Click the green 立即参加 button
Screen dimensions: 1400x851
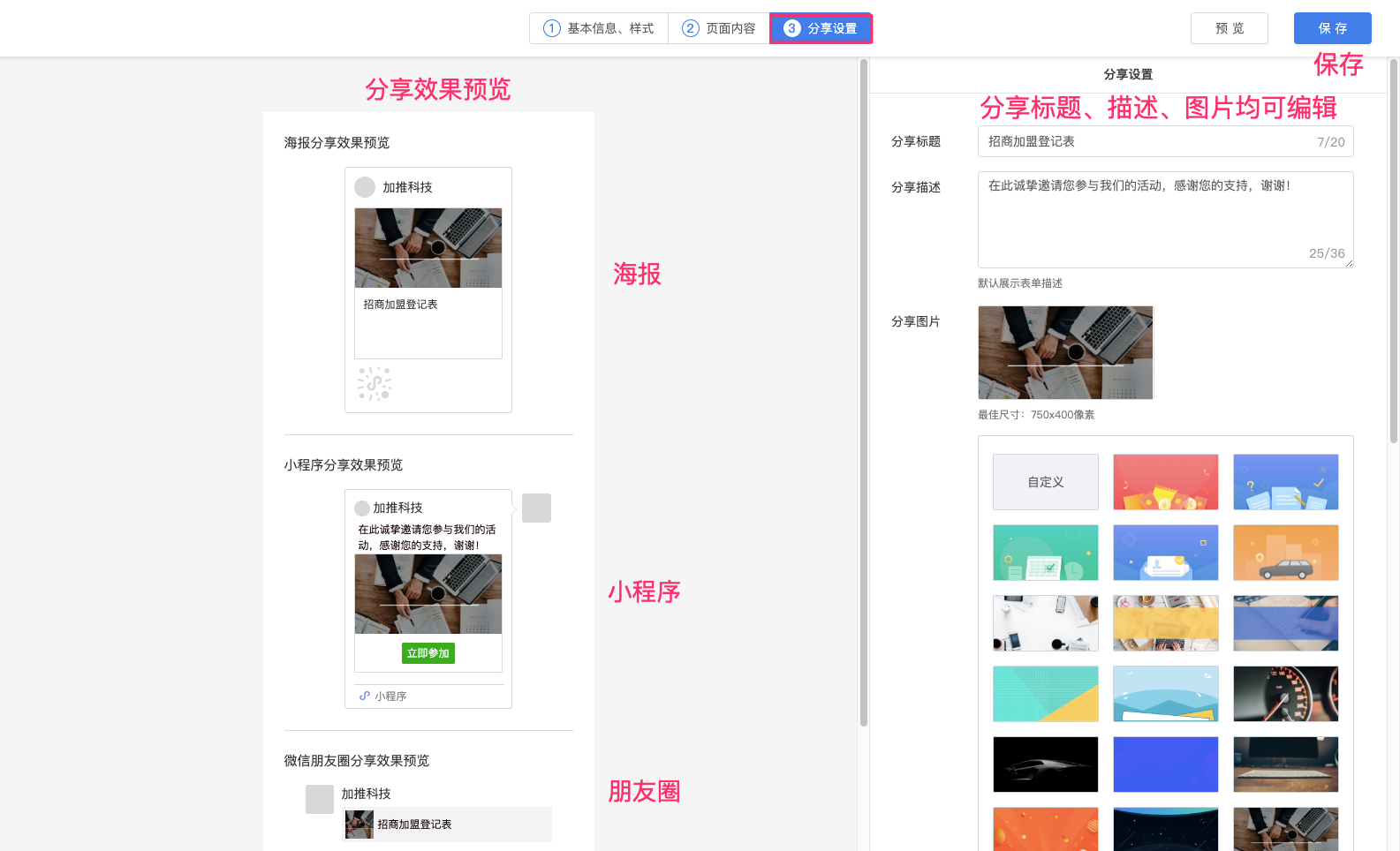428,653
